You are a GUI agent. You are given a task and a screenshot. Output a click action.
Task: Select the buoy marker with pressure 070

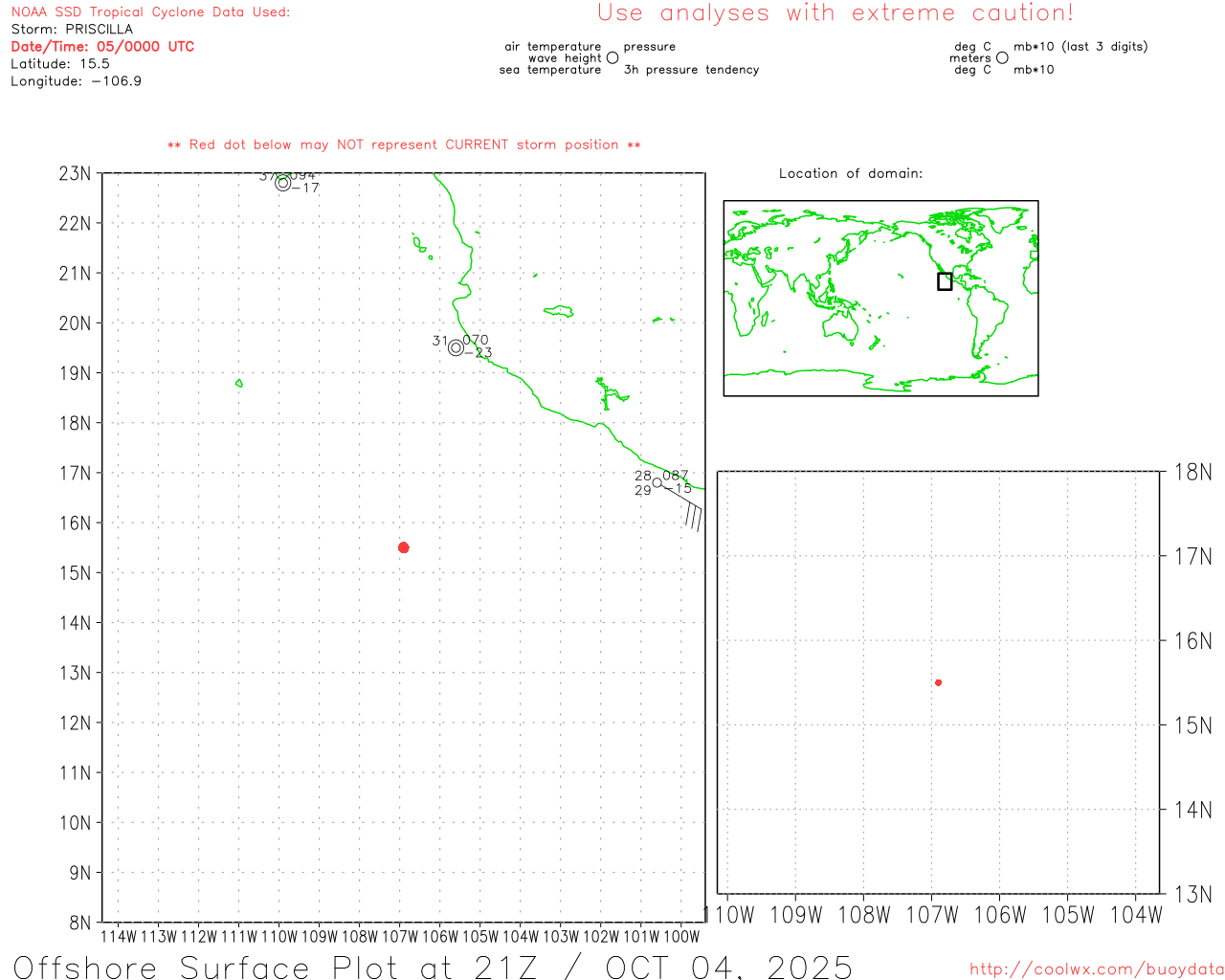[x=456, y=347]
